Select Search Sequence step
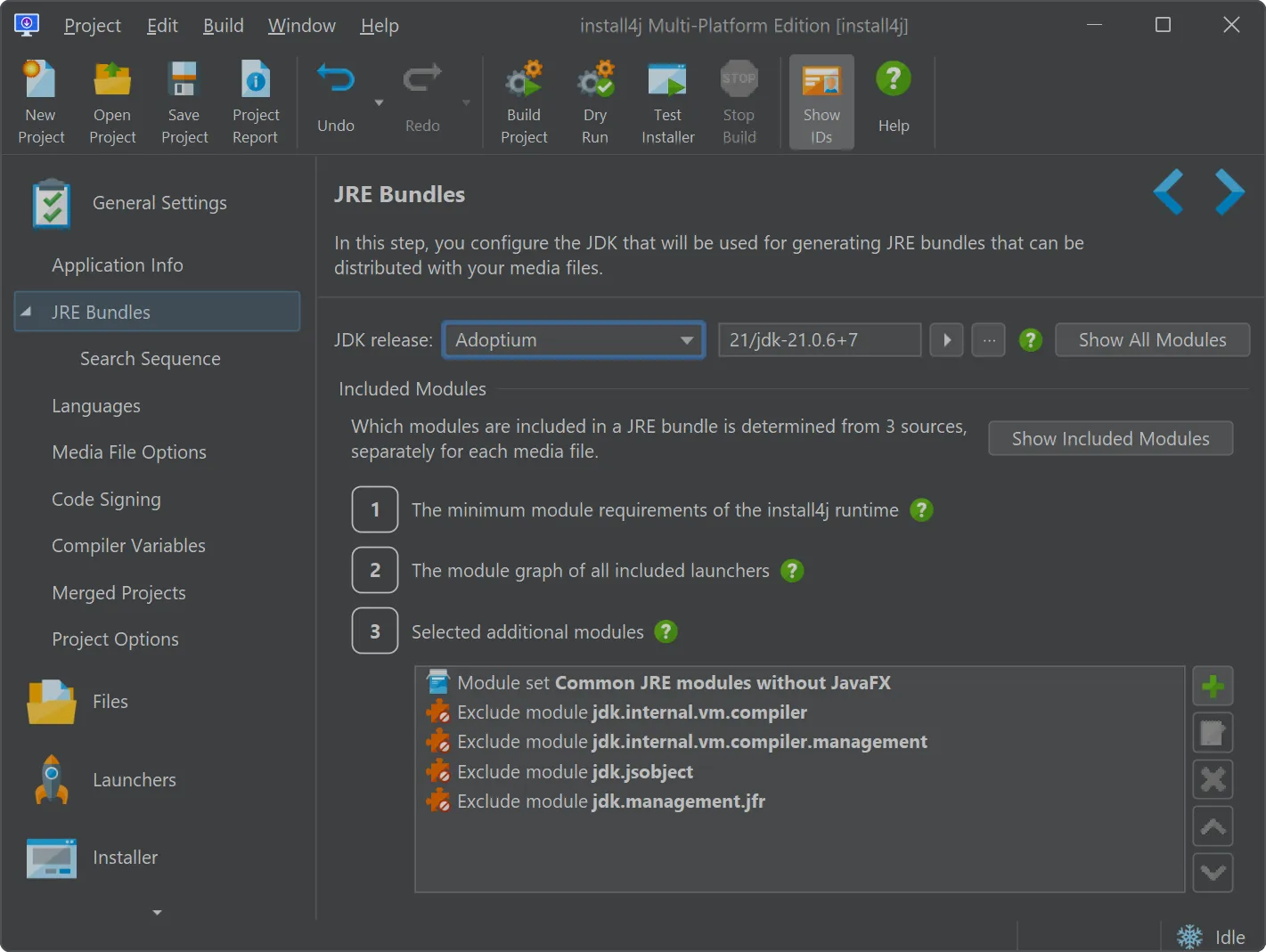Screen dimensions: 1266x952 [151, 359]
